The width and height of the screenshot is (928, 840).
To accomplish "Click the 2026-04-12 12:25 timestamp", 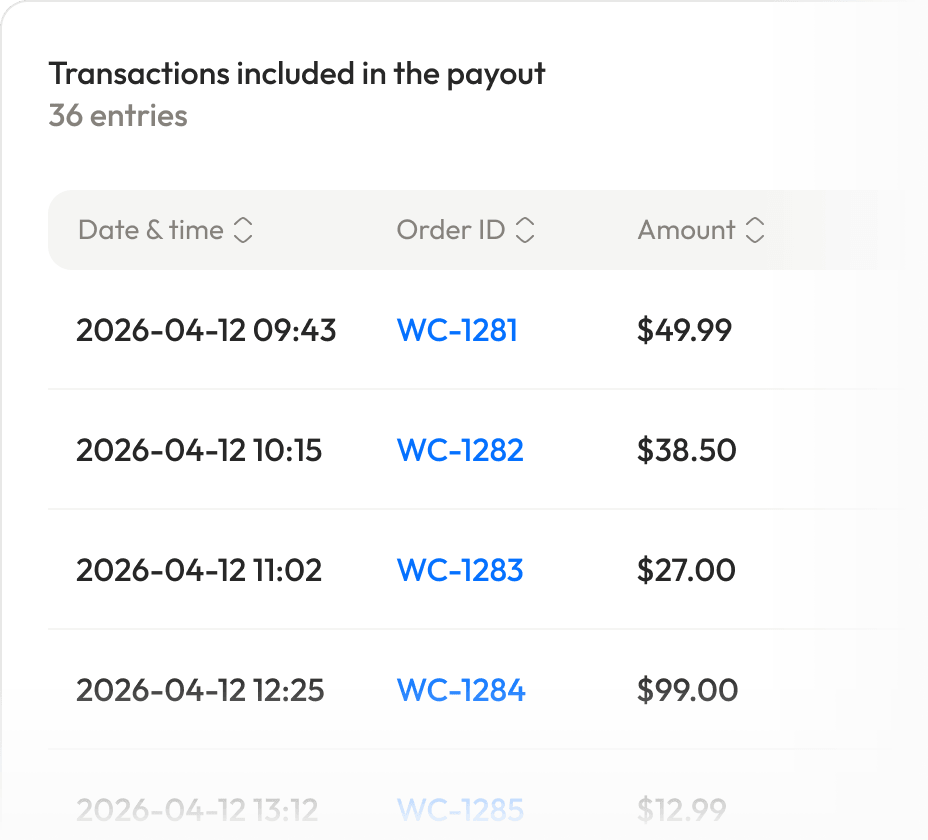I will click(x=200, y=690).
